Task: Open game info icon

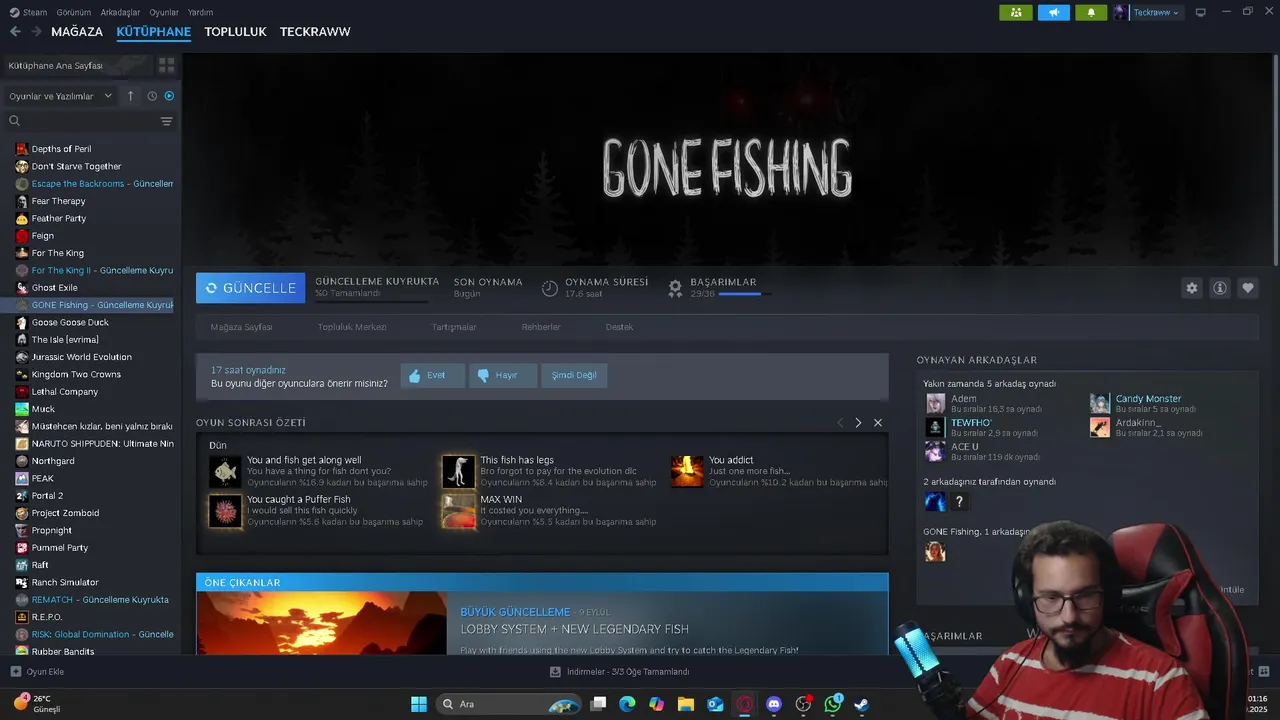Action: (1219, 288)
